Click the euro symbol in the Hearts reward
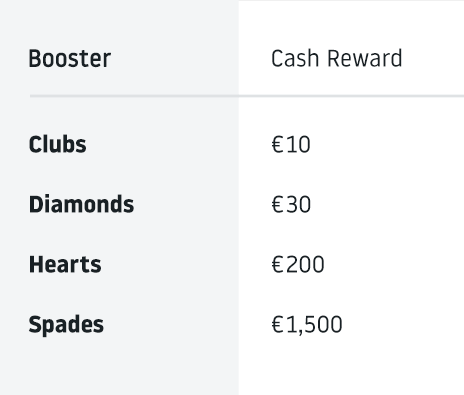The image size is (464, 395). pyautogui.click(x=278, y=265)
